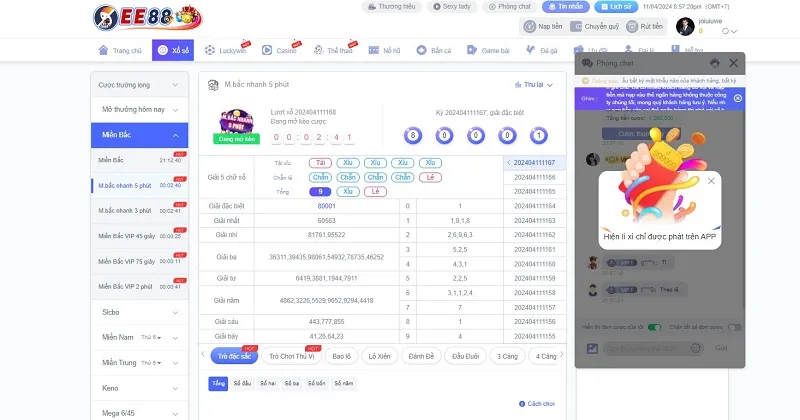
Task: Select Trò Chơi Thú Vị tab
Action: 291,356
